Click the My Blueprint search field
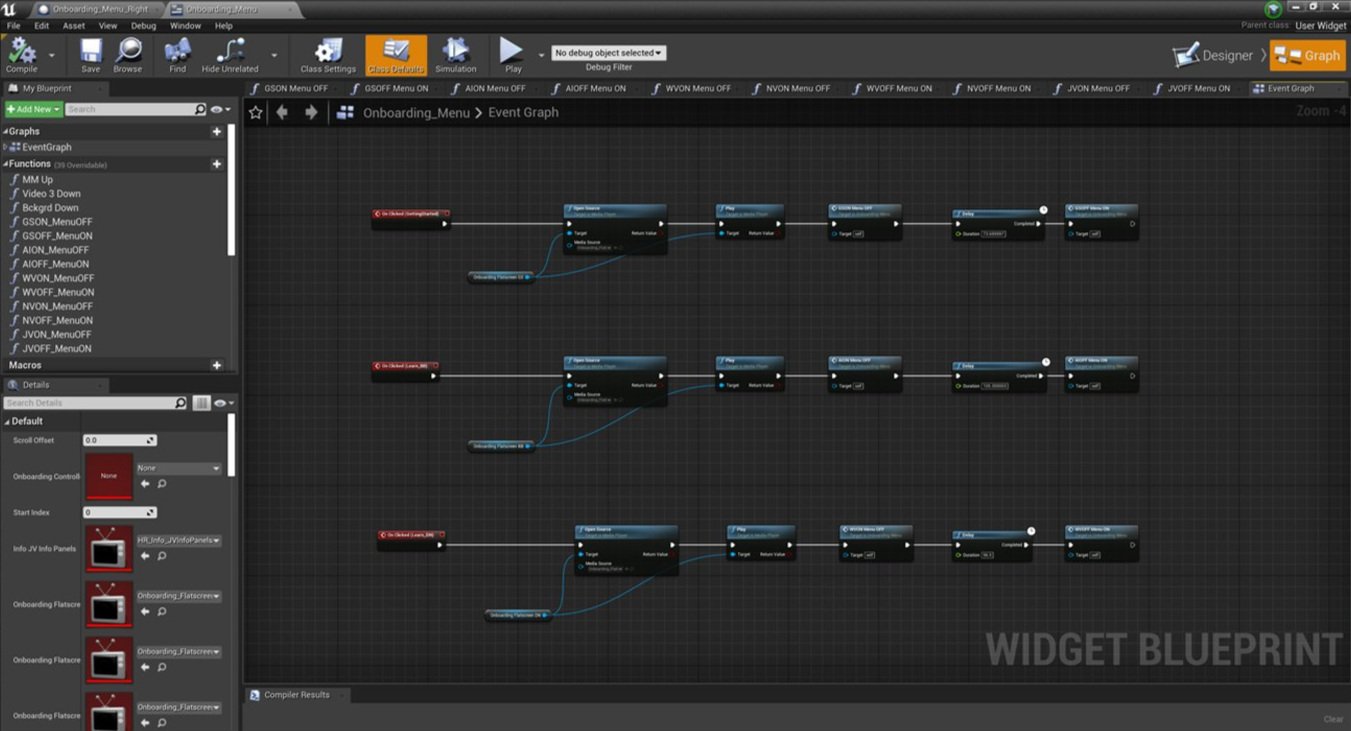This screenshot has width=1351, height=731. (x=135, y=109)
